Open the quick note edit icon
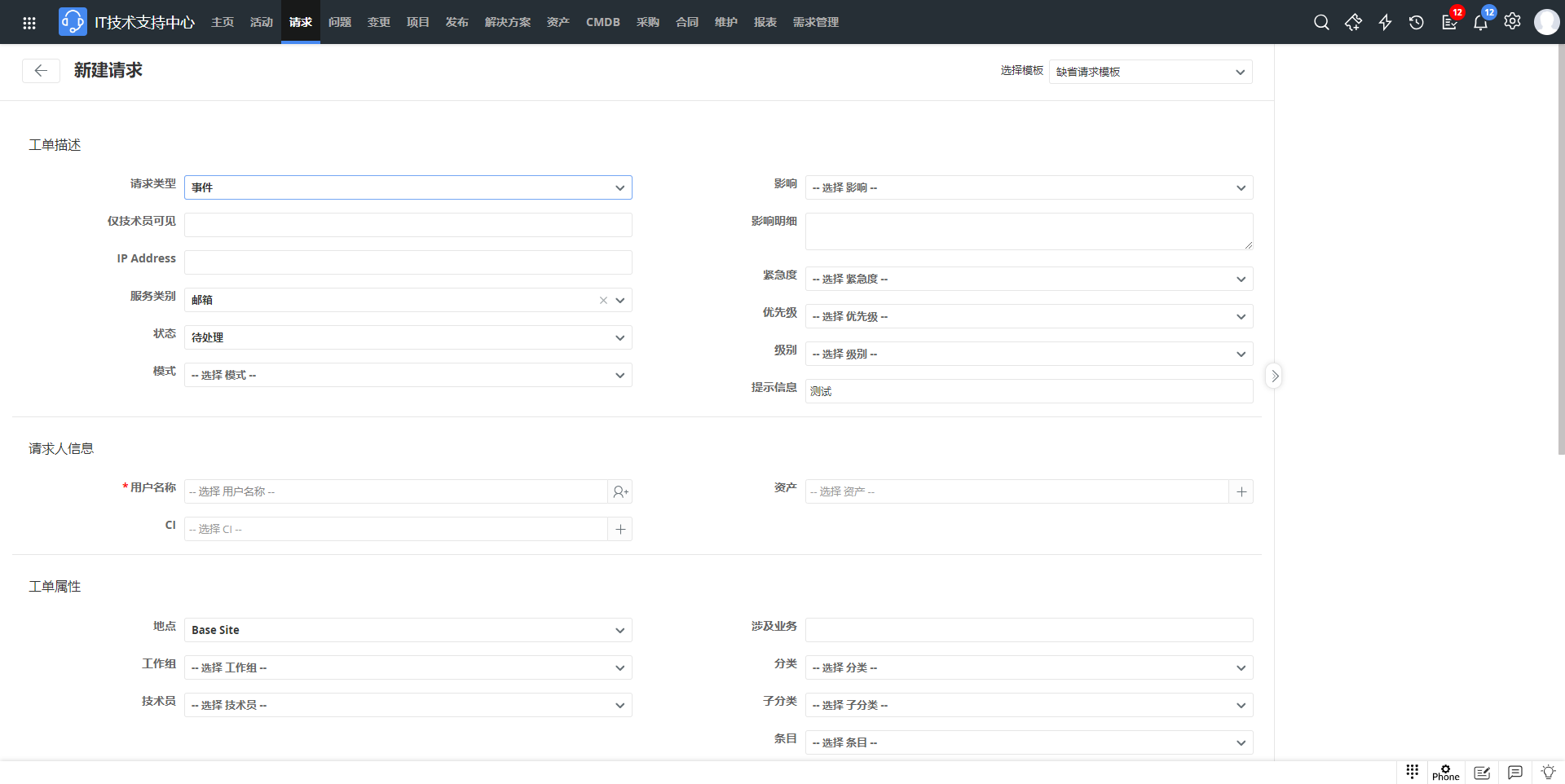The height and width of the screenshot is (784, 1565). click(1482, 773)
